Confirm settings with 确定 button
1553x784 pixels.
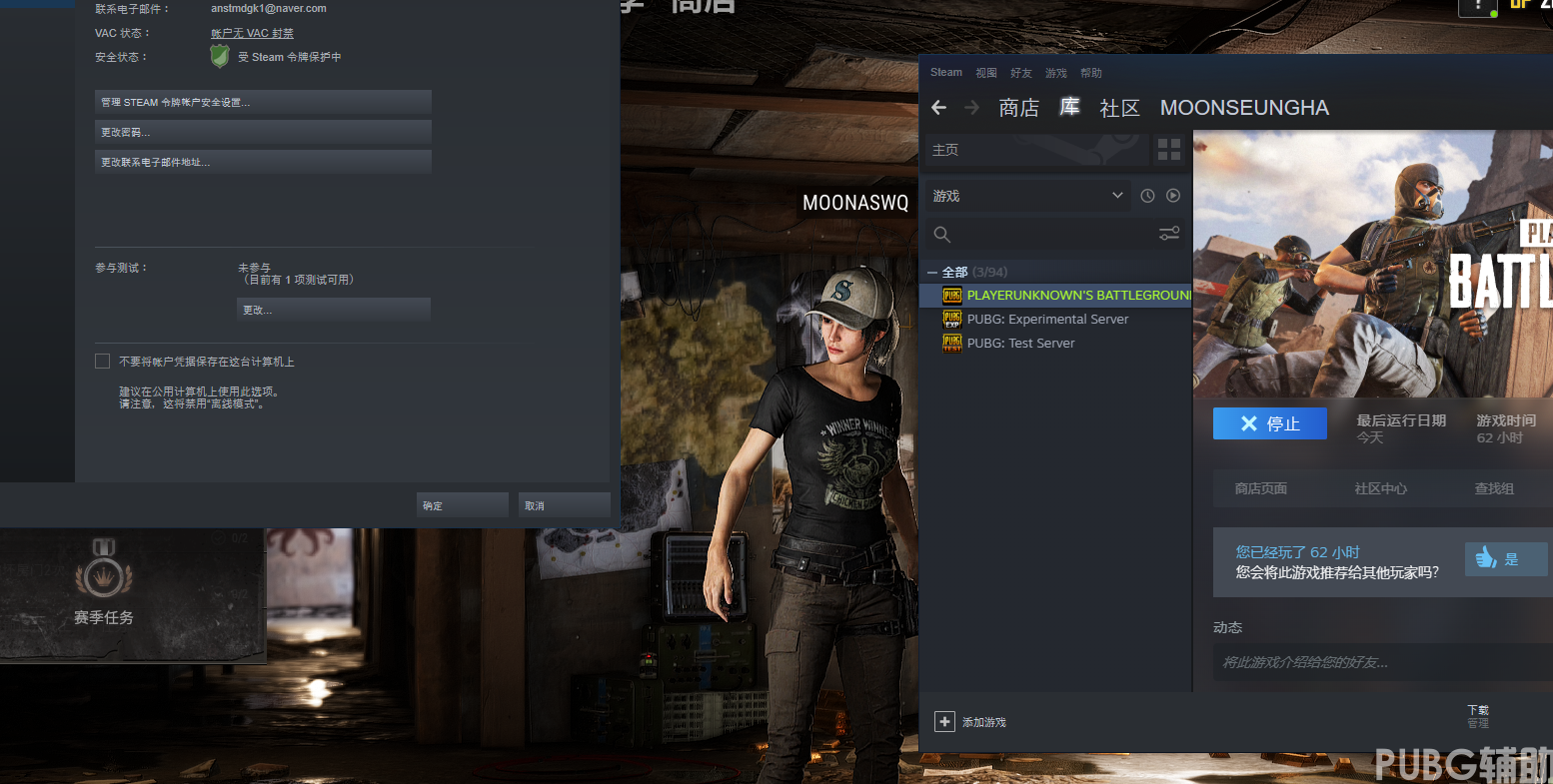463,505
